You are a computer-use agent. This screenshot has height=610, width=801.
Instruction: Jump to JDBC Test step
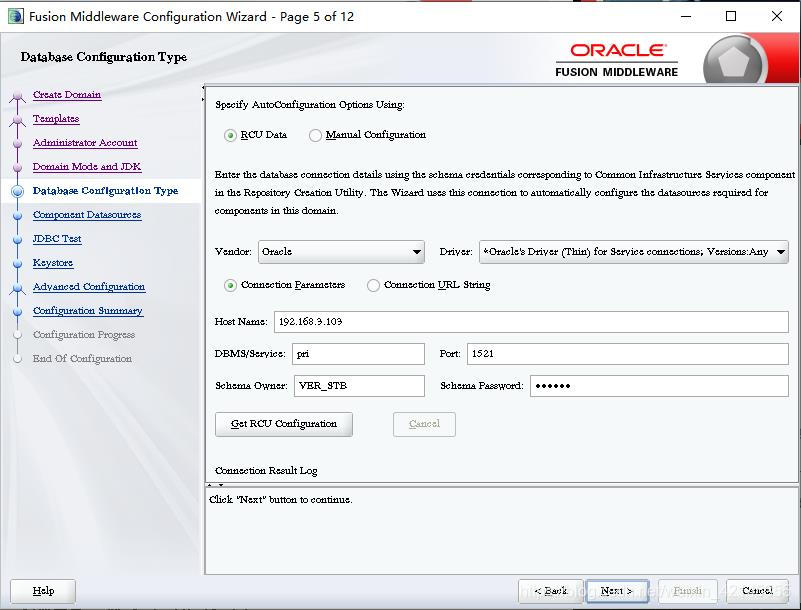click(x=57, y=239)
